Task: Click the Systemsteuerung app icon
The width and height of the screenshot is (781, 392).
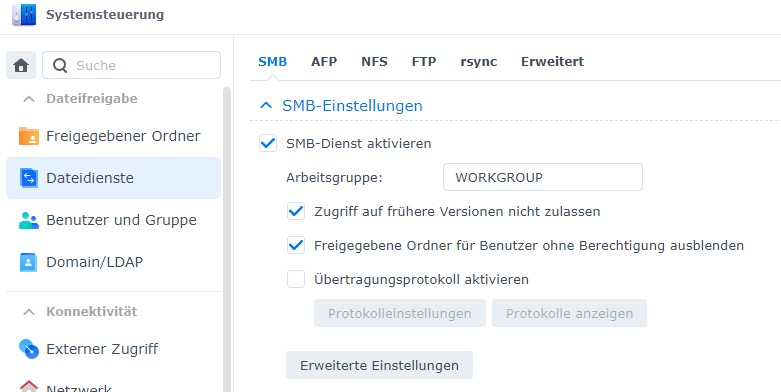Action: point(24,14)
